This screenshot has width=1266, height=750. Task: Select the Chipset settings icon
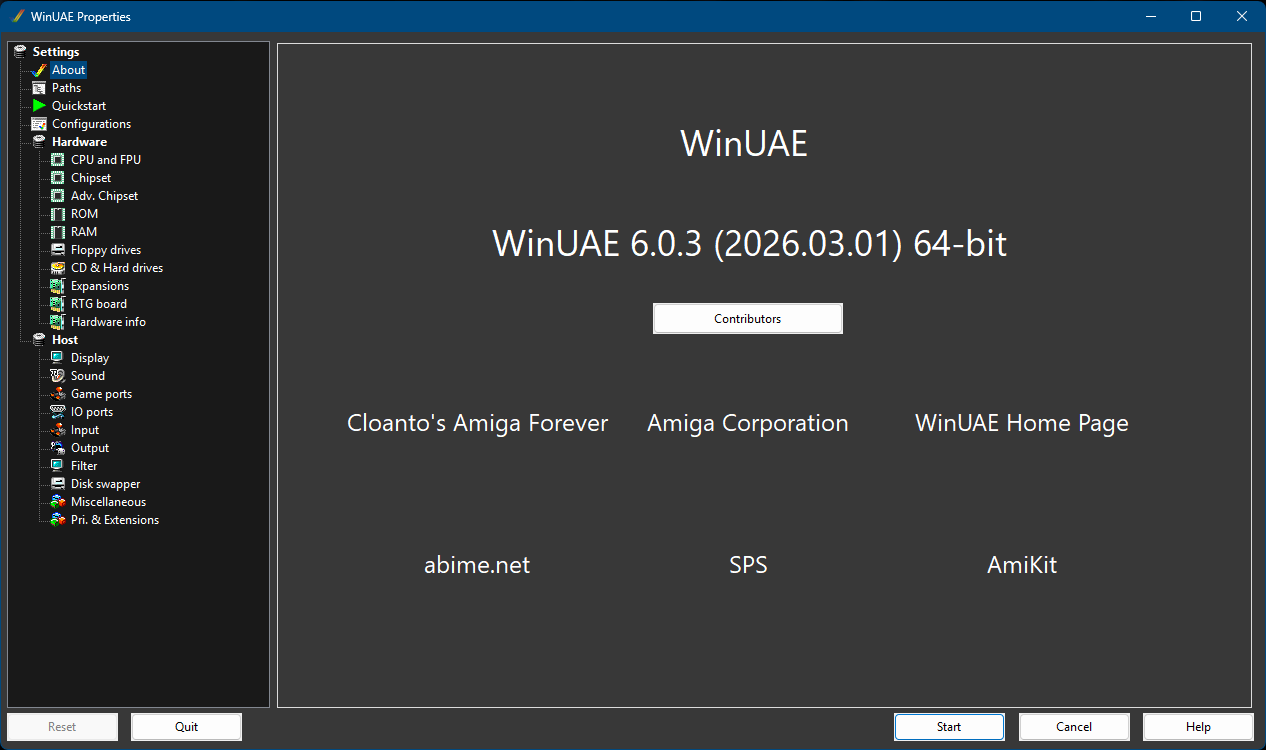pos(89,177)
